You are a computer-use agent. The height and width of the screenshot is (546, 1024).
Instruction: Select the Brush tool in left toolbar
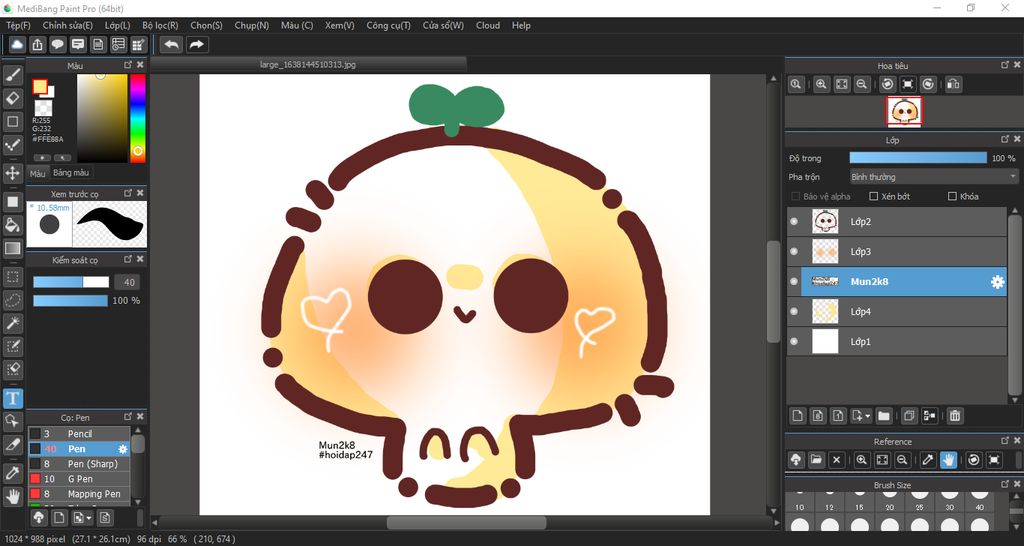pyautogui.click(x=12, y=75)
